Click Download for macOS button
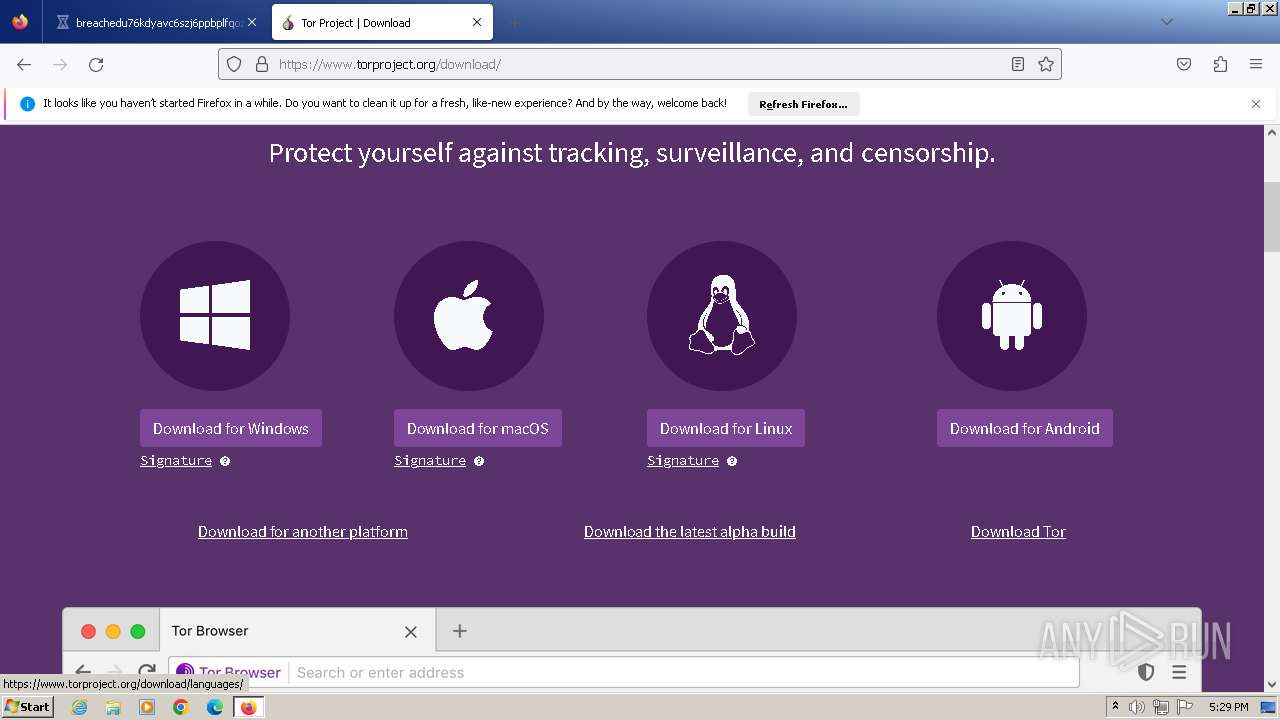Image resolution: width=1280 pixels, height=720 pixels. [x=478, y=428]
